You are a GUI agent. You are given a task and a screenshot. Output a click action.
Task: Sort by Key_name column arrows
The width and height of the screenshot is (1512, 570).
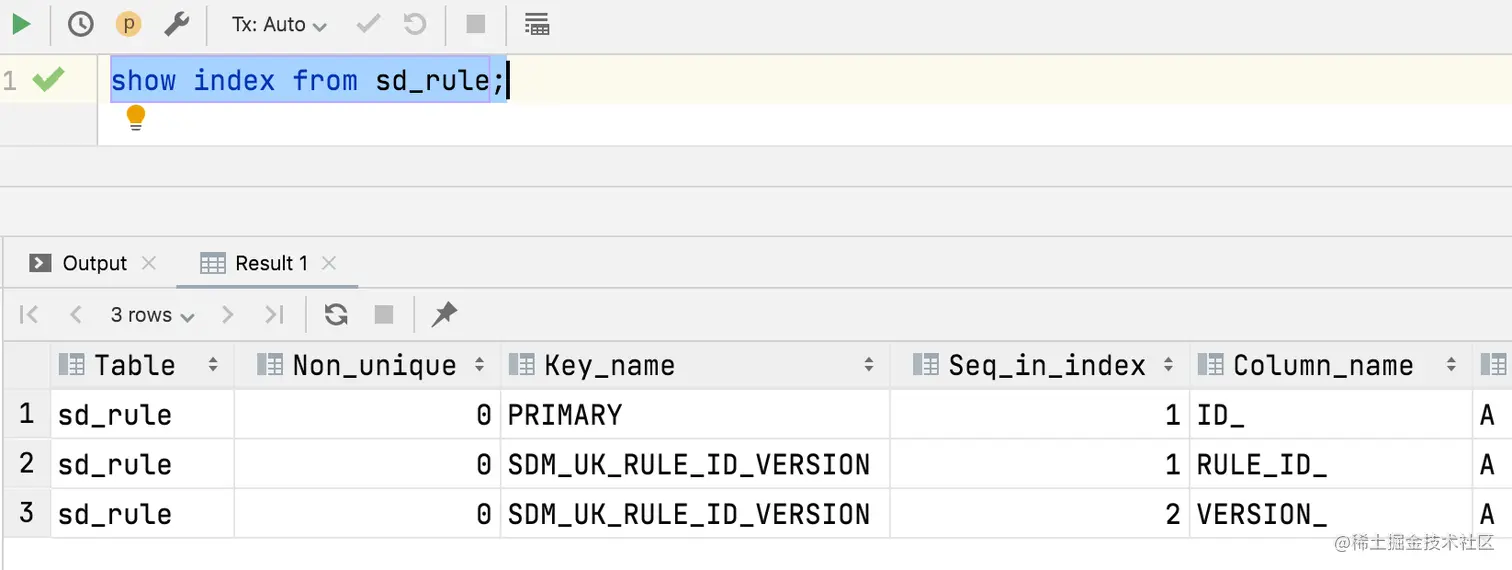click(869, 365)
